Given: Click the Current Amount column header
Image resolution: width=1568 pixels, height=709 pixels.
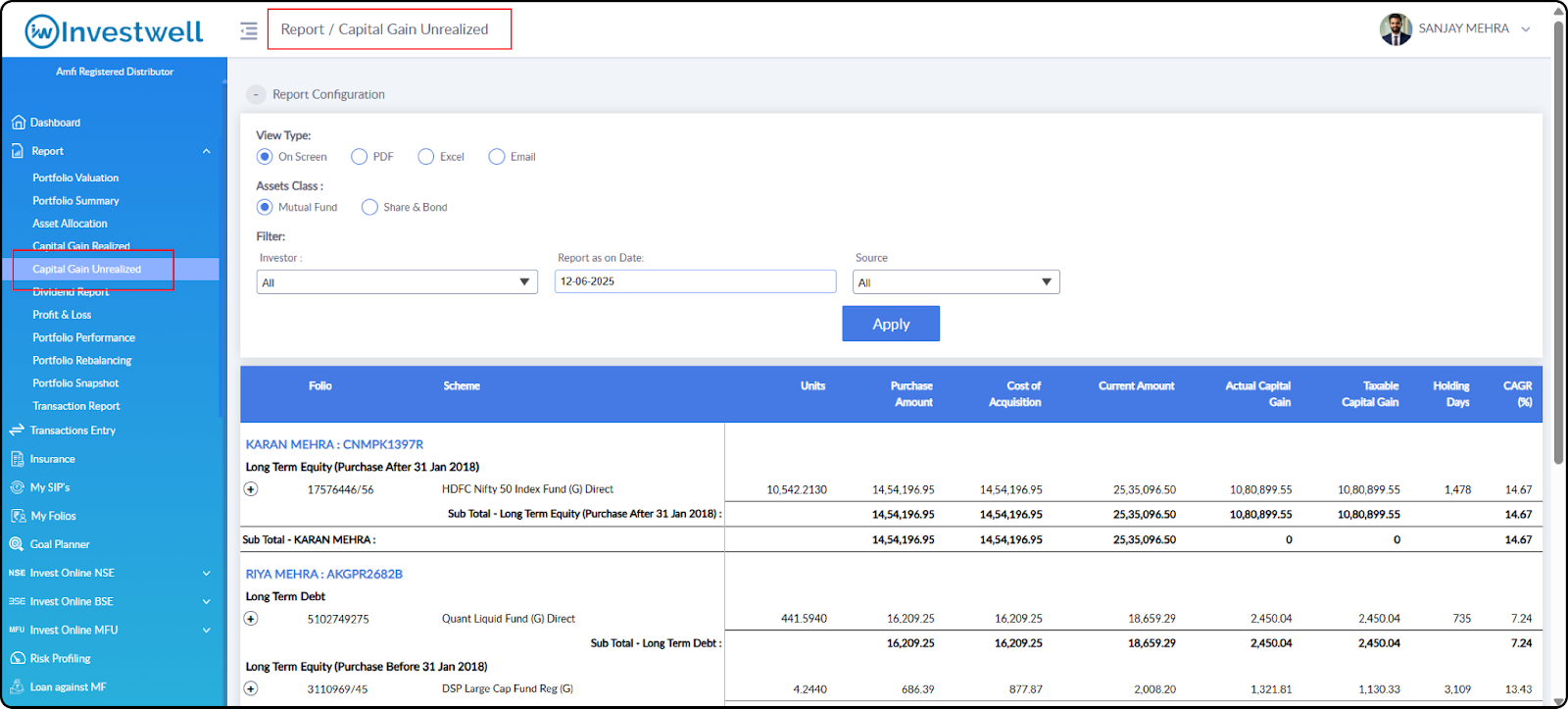Looking at the screenshot, I should [x=1136, y=386].
